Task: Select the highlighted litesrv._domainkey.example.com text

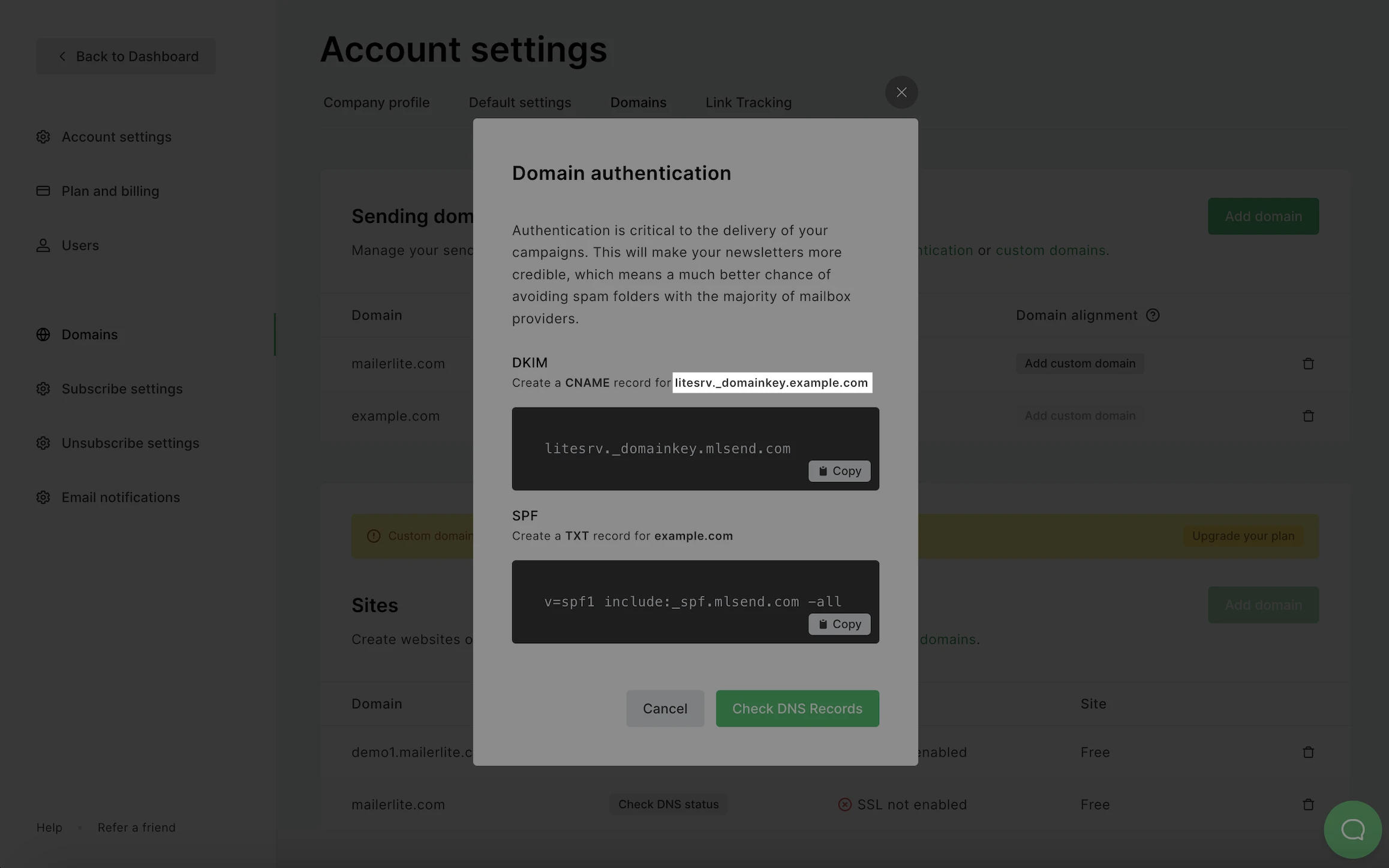Action: pos(771,383)
